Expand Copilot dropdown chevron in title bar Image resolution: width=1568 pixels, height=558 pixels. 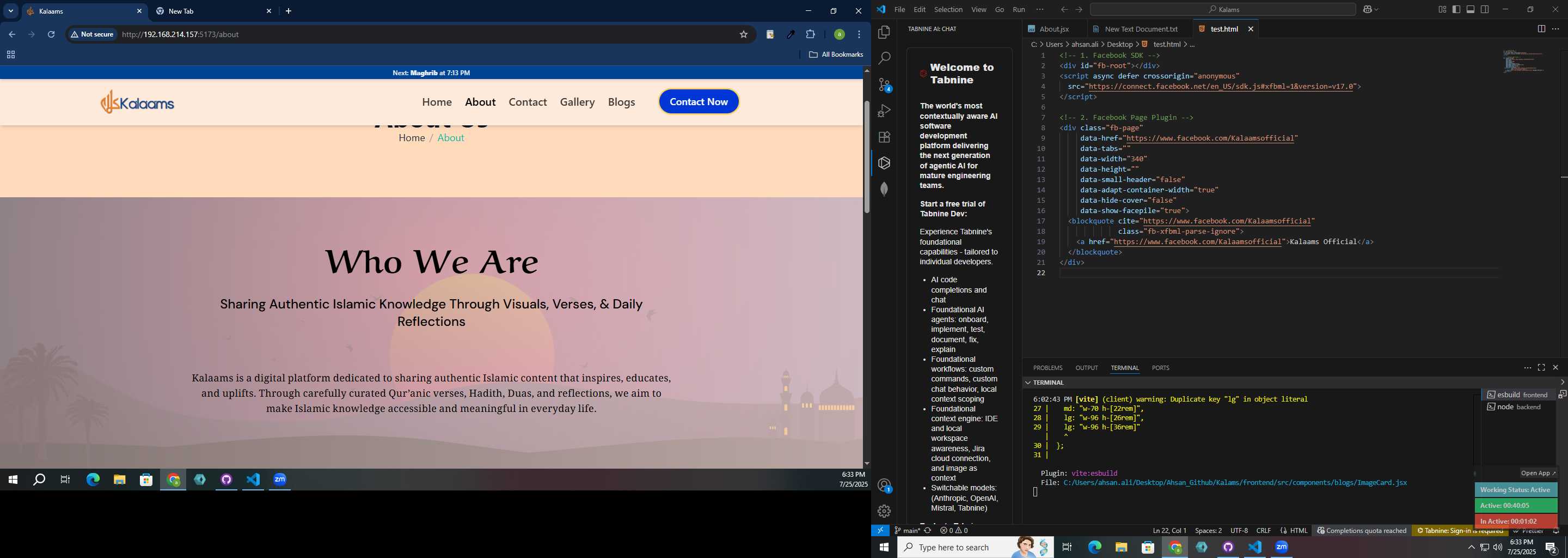tap(1376, 10)
